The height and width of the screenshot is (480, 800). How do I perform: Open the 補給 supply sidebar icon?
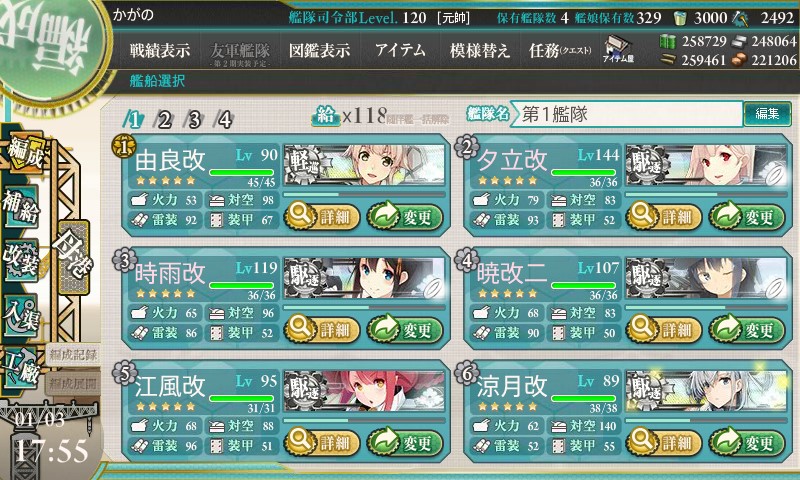point(20,207)
